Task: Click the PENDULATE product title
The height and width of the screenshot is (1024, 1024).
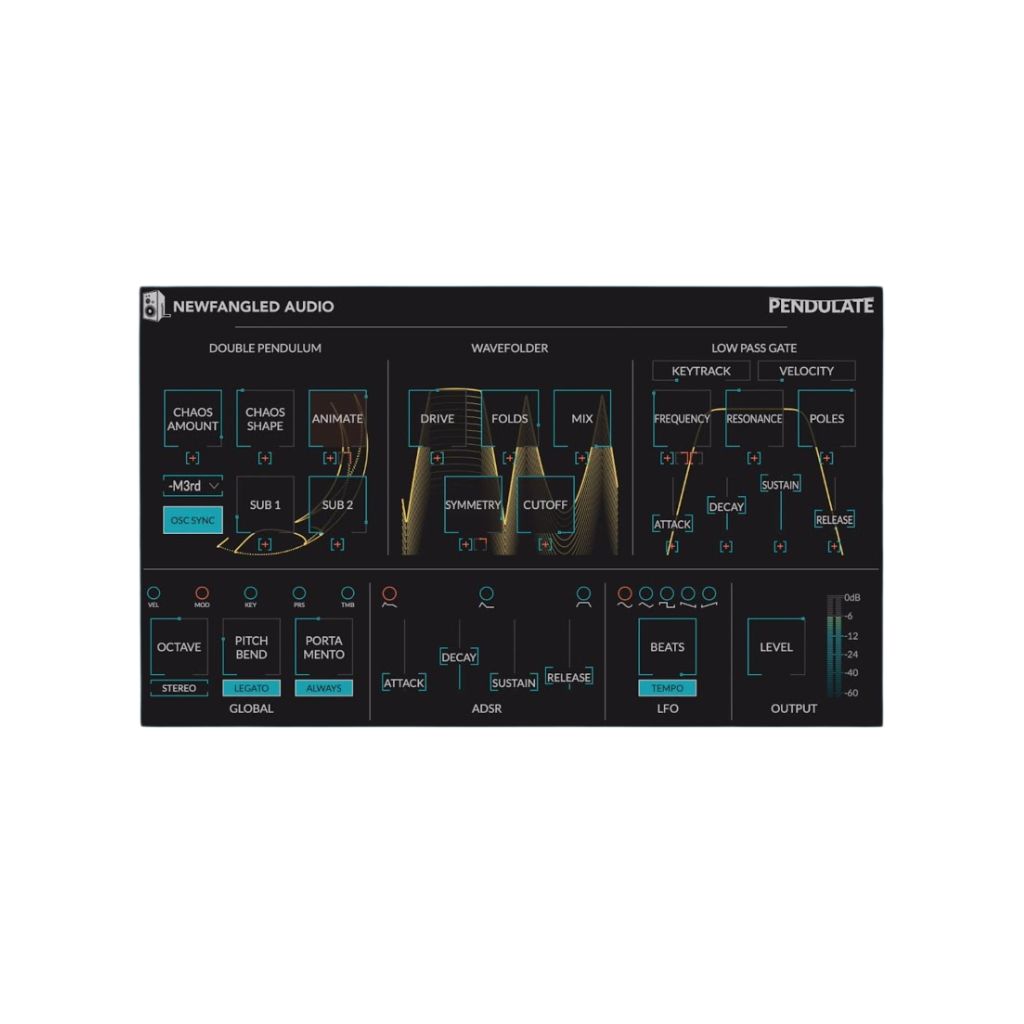Action: coord(821,306)
